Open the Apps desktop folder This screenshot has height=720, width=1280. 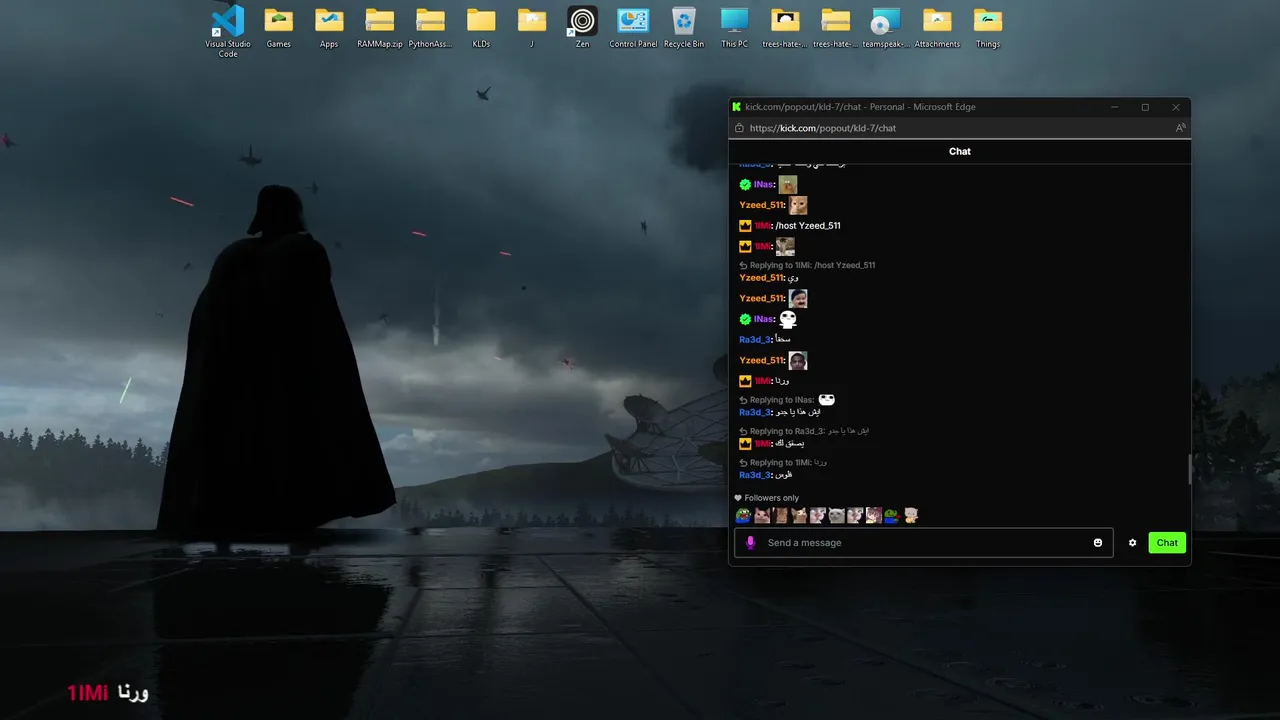[329, 28]
